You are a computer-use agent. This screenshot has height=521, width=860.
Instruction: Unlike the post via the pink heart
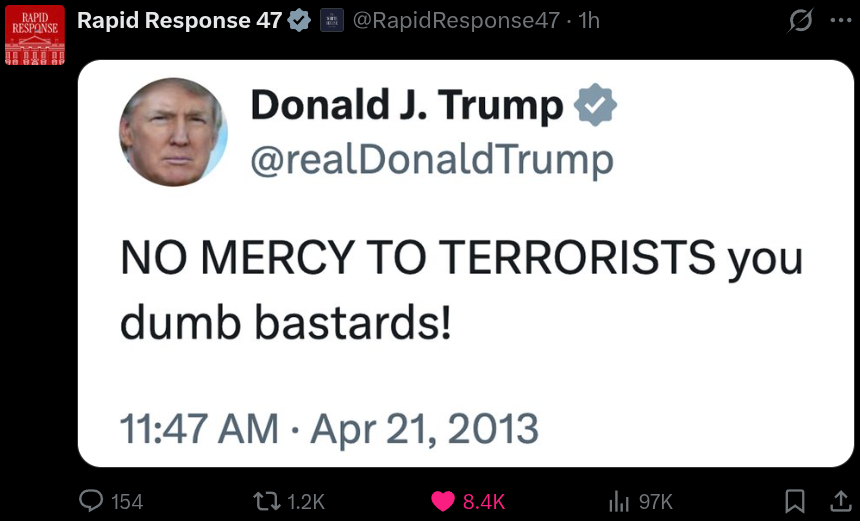coord(443,501)
